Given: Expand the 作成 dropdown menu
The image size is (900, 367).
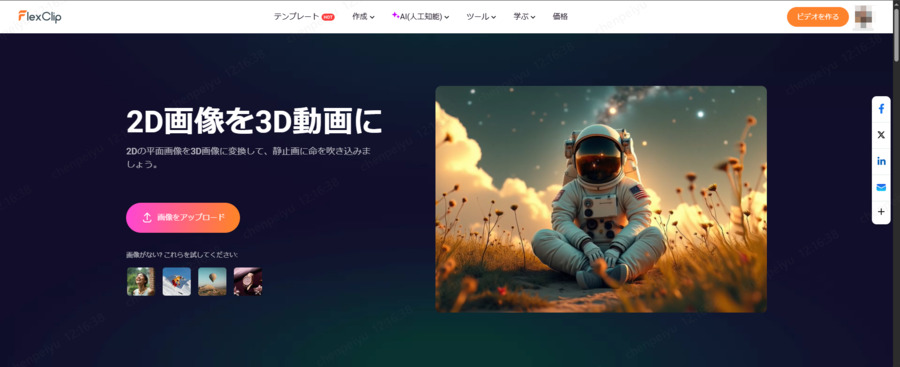Looking at the screenshot, I should pyautogui.click(x=363, y=17).
